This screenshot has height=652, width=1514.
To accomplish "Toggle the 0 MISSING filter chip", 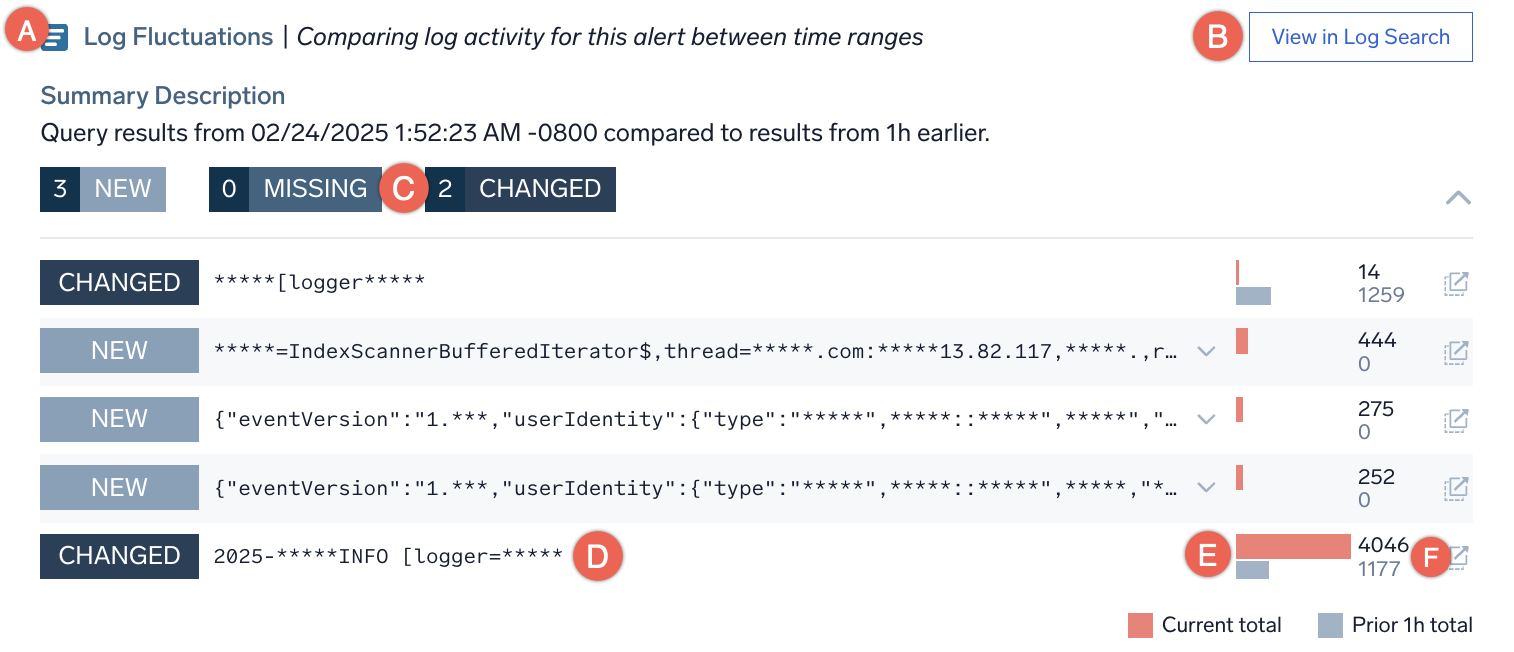I will tap(295, 189).
